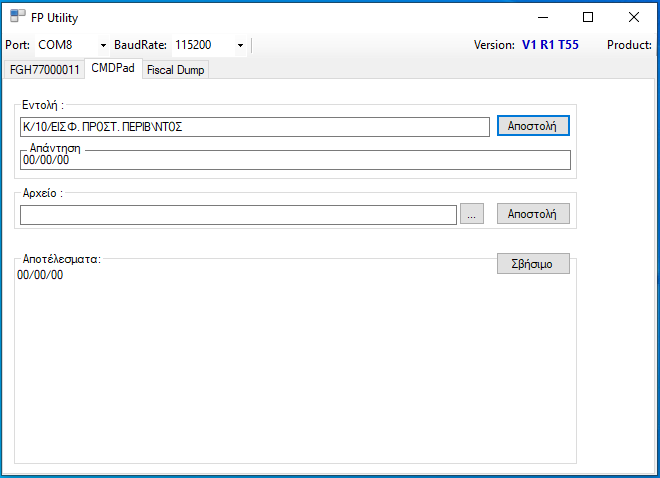Maximize the FP Utility window

588,17
